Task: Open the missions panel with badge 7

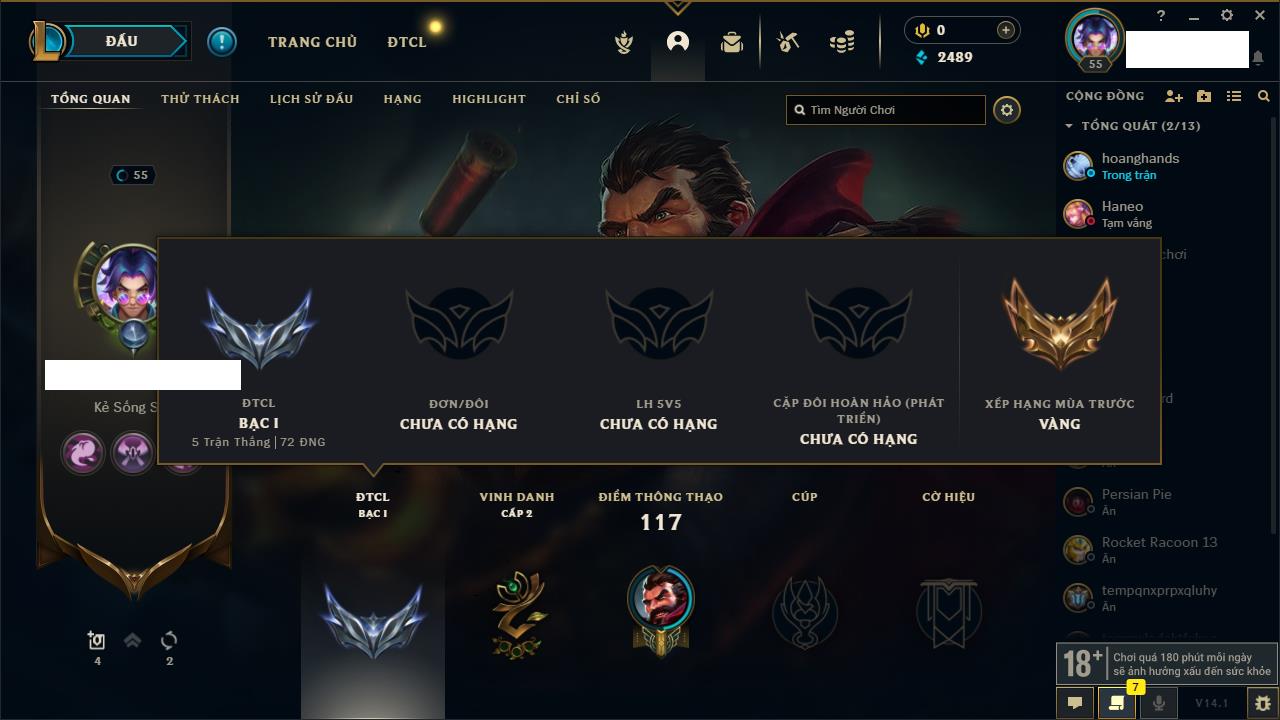Action: tap(1117, 703)
